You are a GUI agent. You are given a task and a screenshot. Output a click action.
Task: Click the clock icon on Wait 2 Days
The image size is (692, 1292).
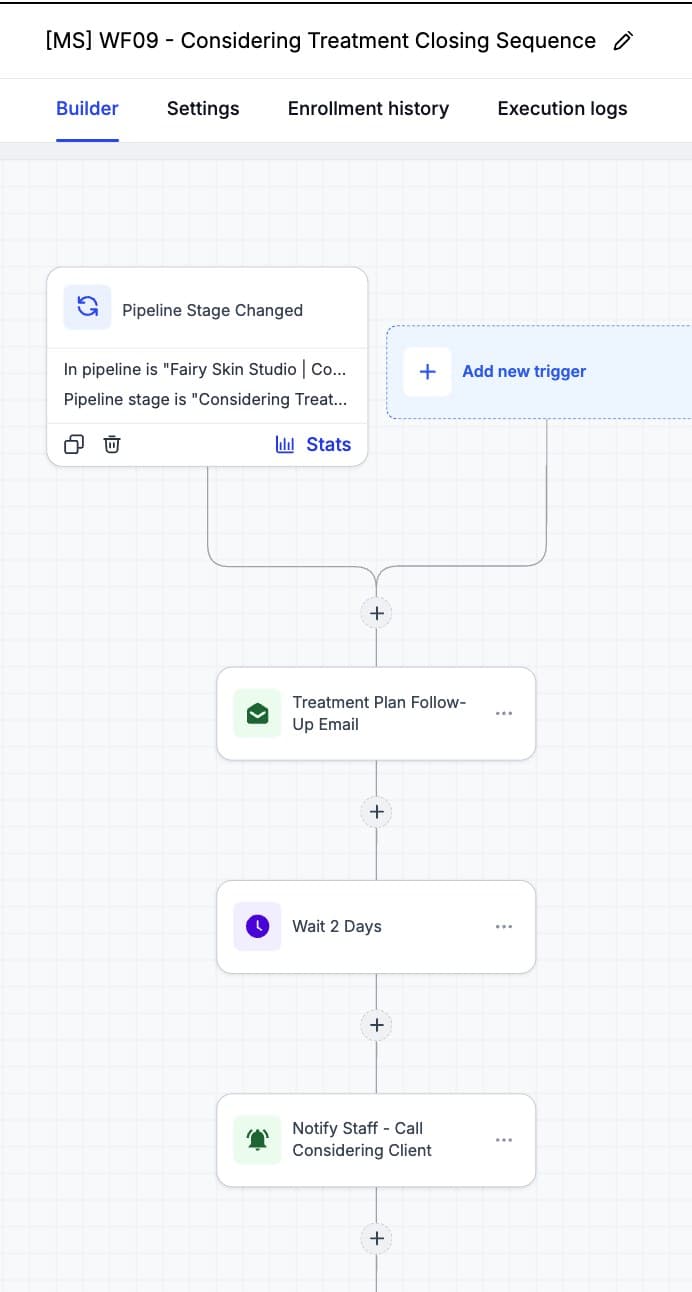click(257, 926)
